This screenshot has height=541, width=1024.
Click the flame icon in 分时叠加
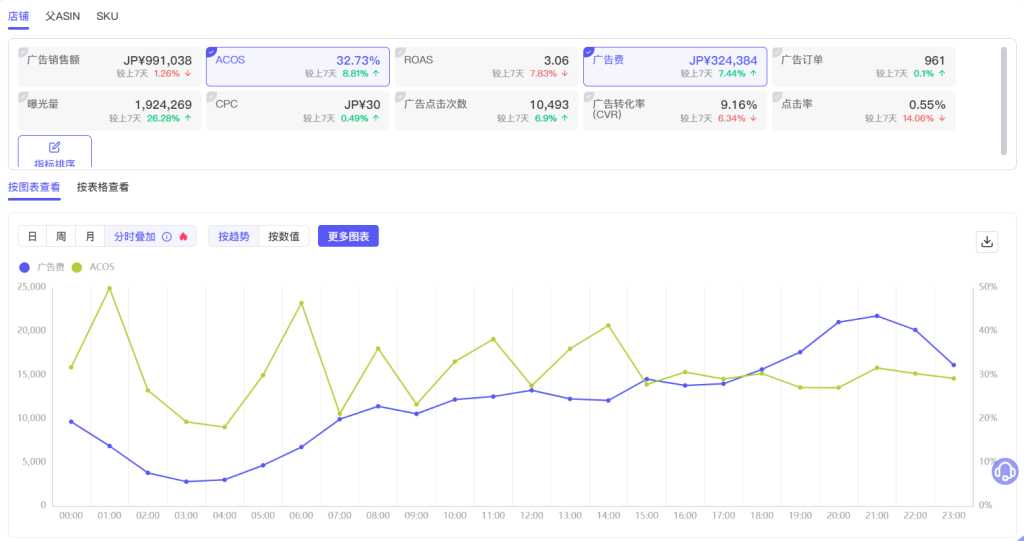(184, 237)
